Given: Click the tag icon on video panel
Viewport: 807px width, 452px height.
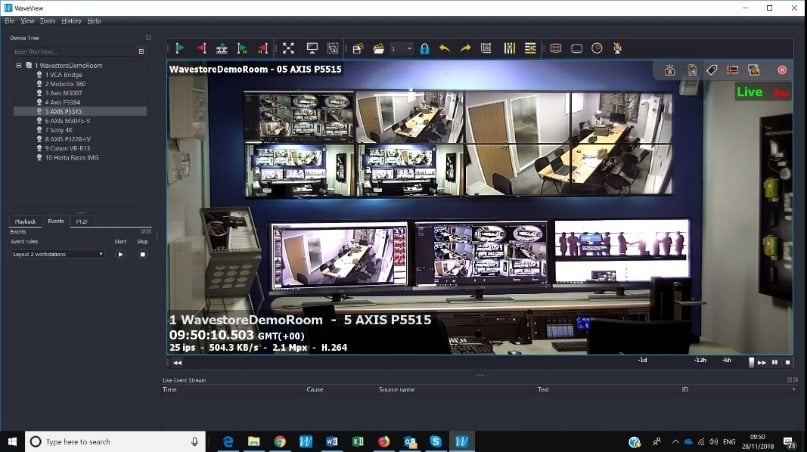Looking at the screenshot, I should click(x=712, y=70).
